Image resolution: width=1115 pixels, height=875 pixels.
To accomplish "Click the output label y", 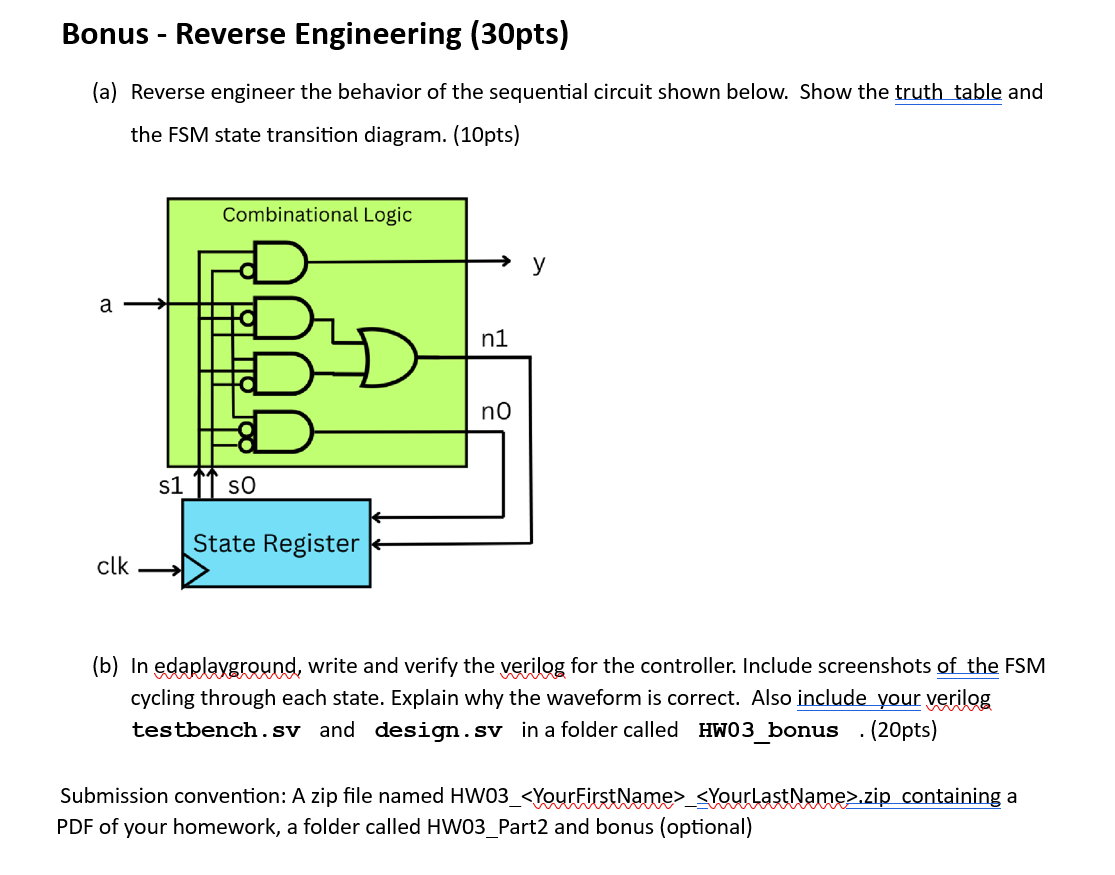I will 537,263.
